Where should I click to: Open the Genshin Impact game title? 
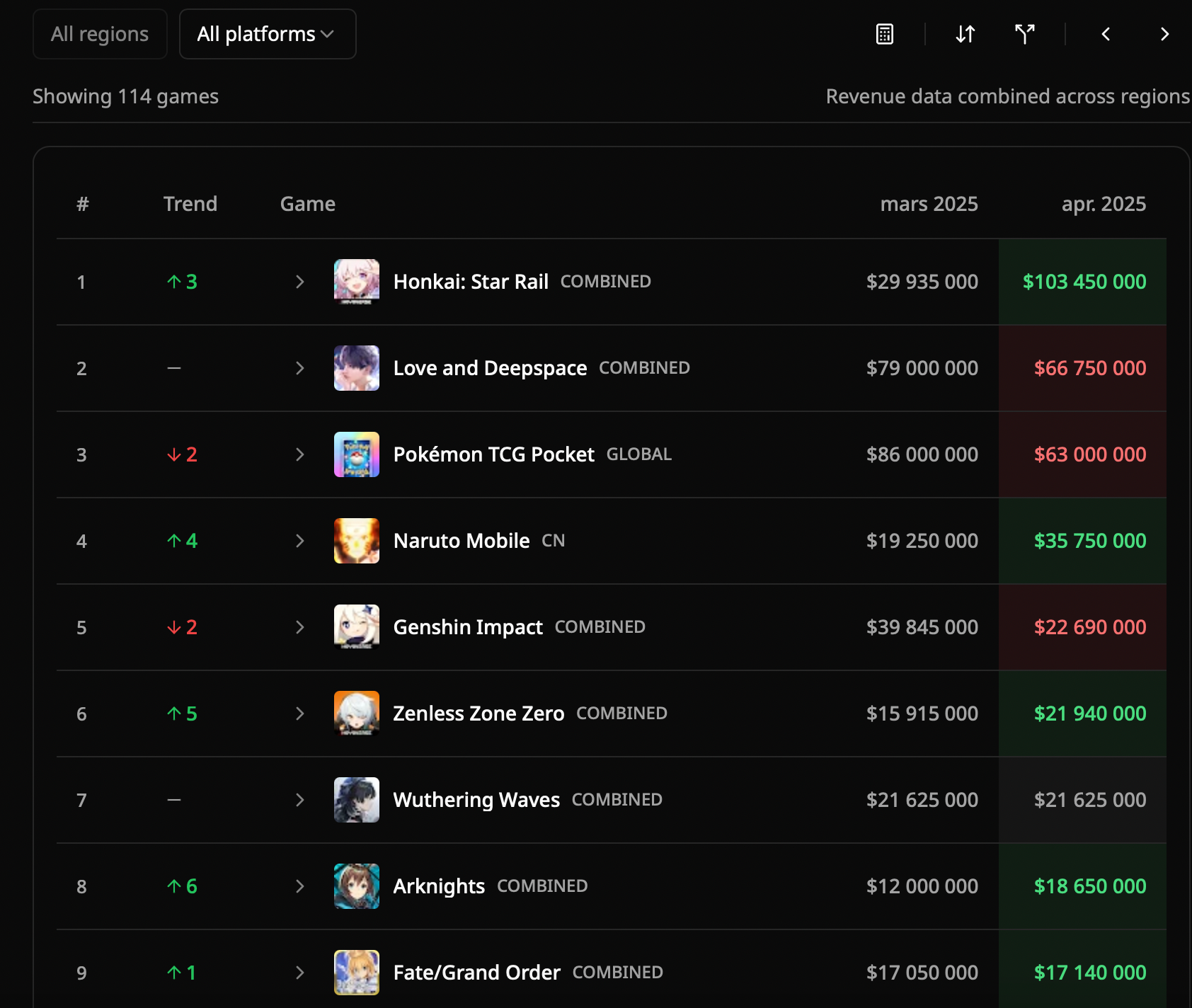468,627
